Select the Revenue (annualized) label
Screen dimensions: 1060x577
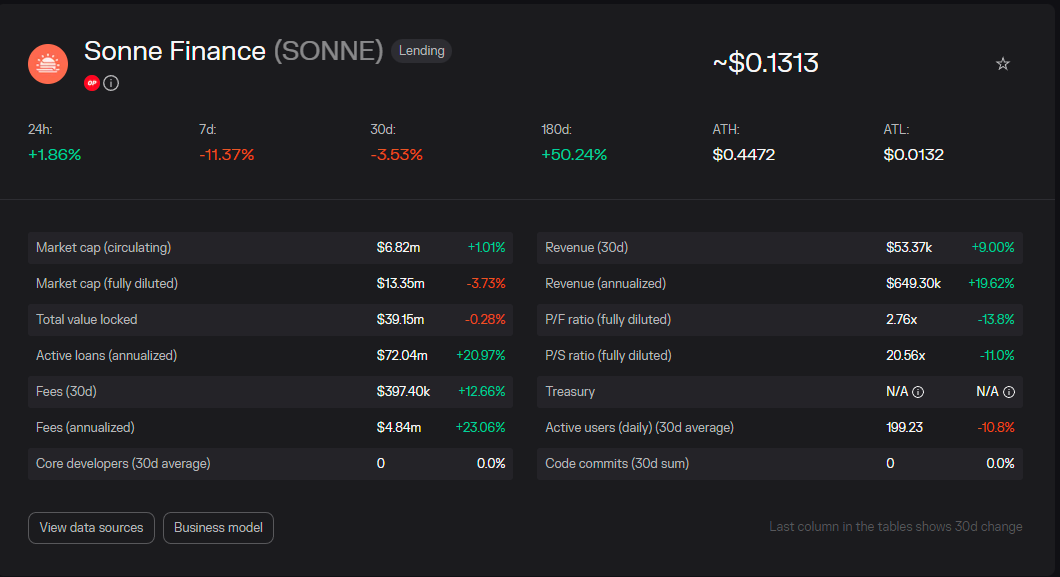coord(605,284)
